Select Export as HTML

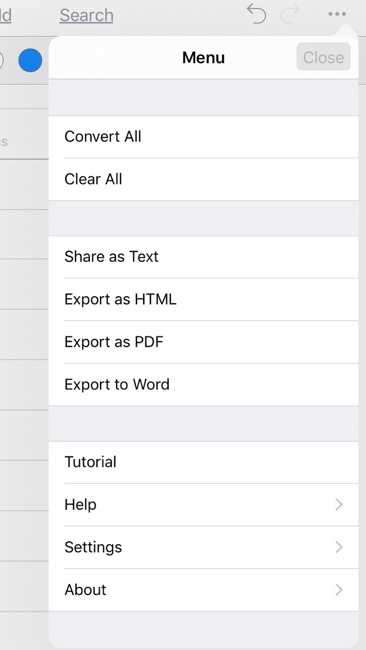(x=204, y=299)
